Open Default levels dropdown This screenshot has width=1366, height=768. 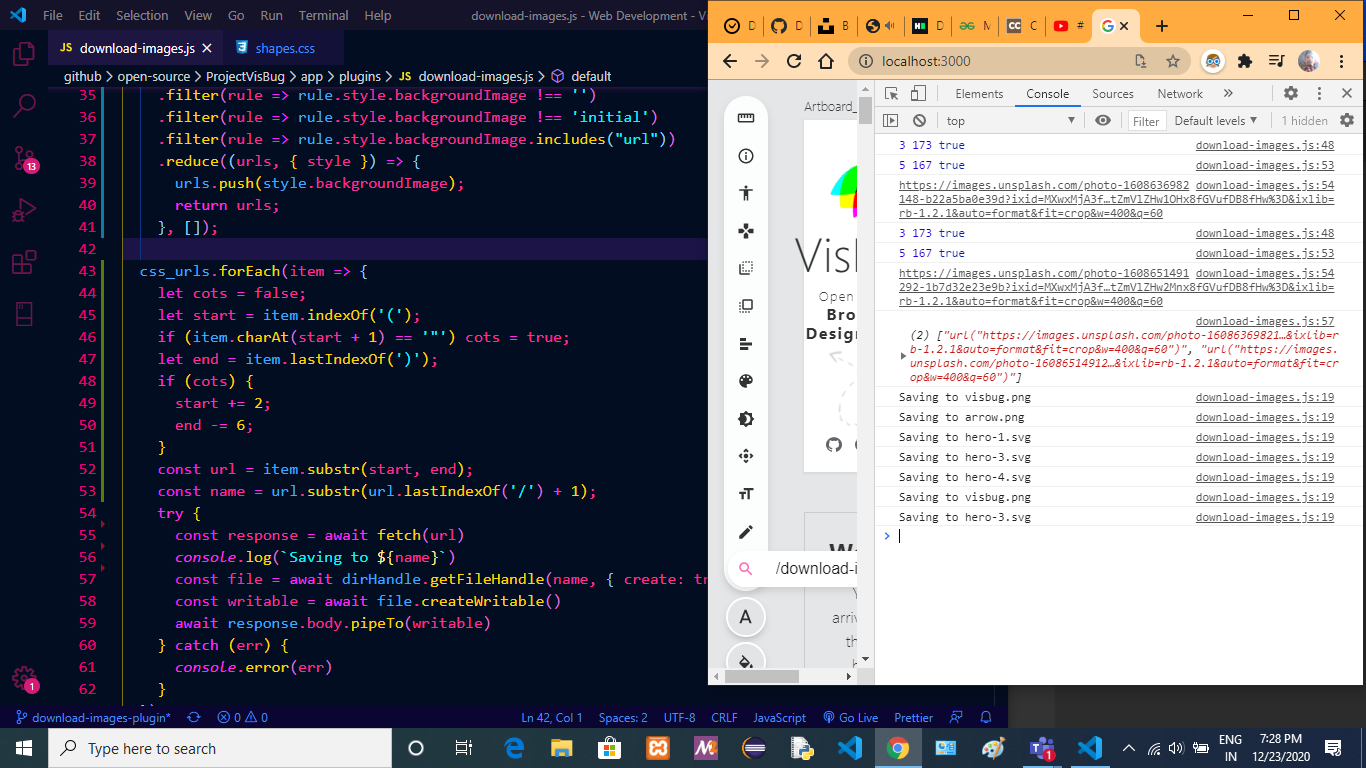(x=1217, y=120)
